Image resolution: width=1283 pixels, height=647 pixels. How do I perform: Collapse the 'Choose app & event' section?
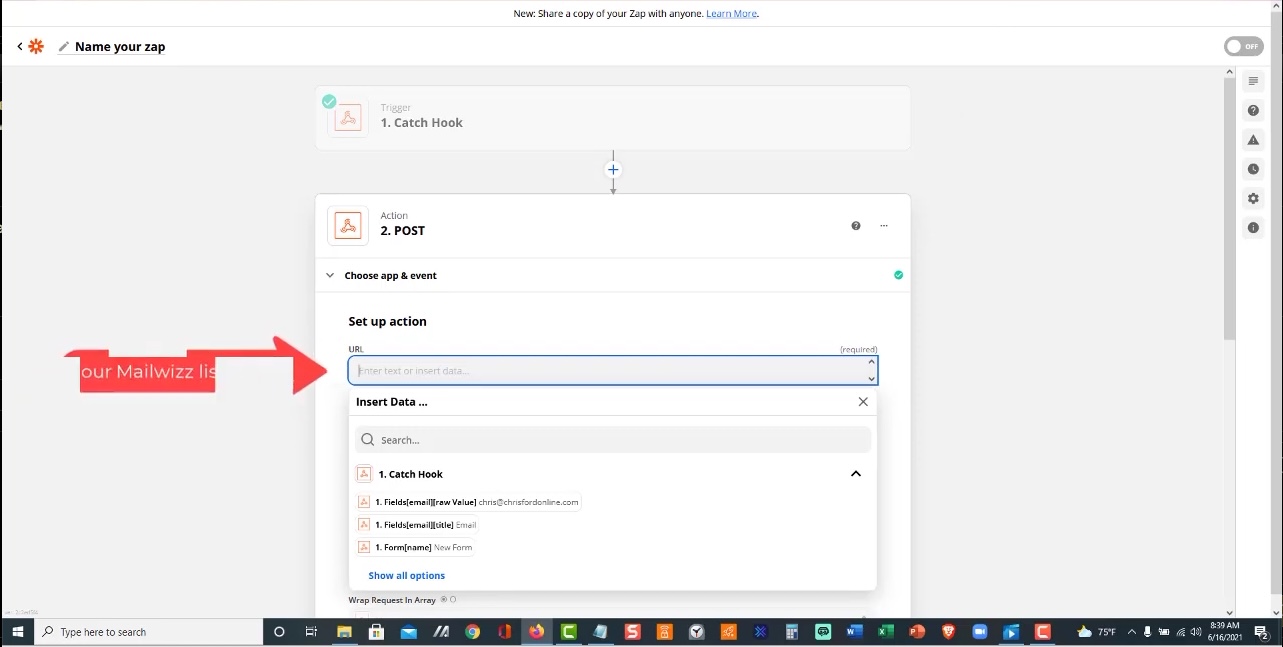(330, 275)
